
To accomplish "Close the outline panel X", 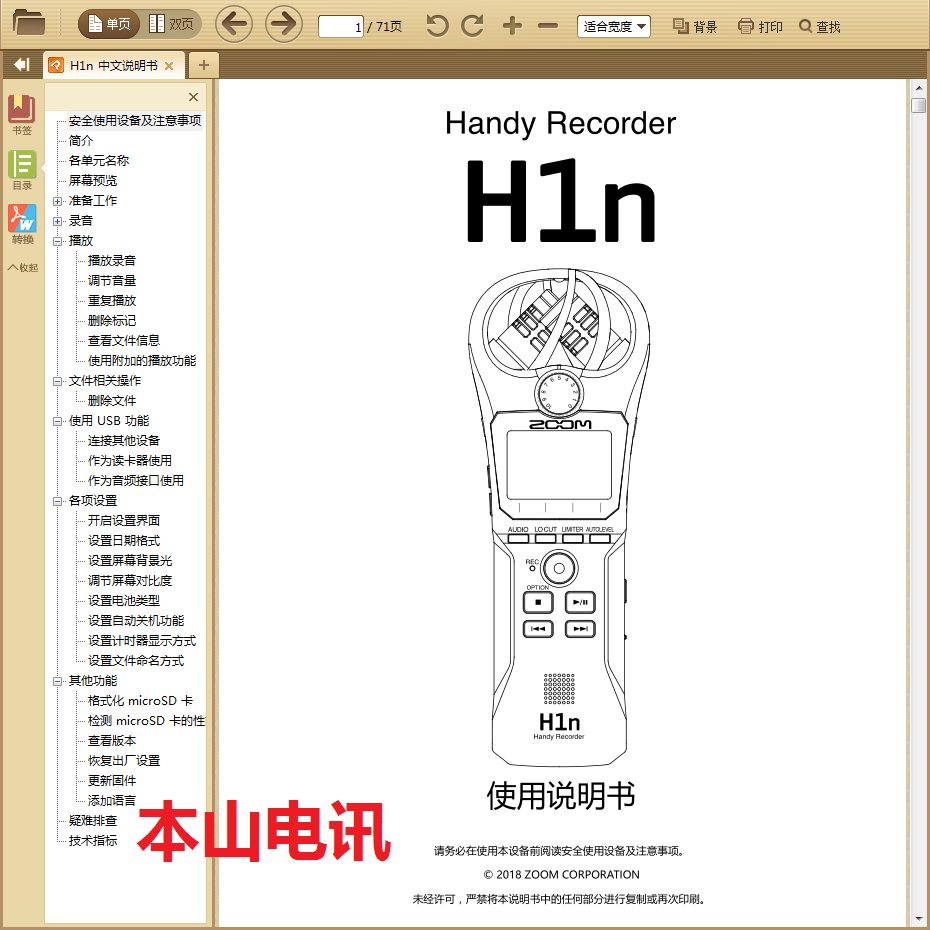I will 193,97.
